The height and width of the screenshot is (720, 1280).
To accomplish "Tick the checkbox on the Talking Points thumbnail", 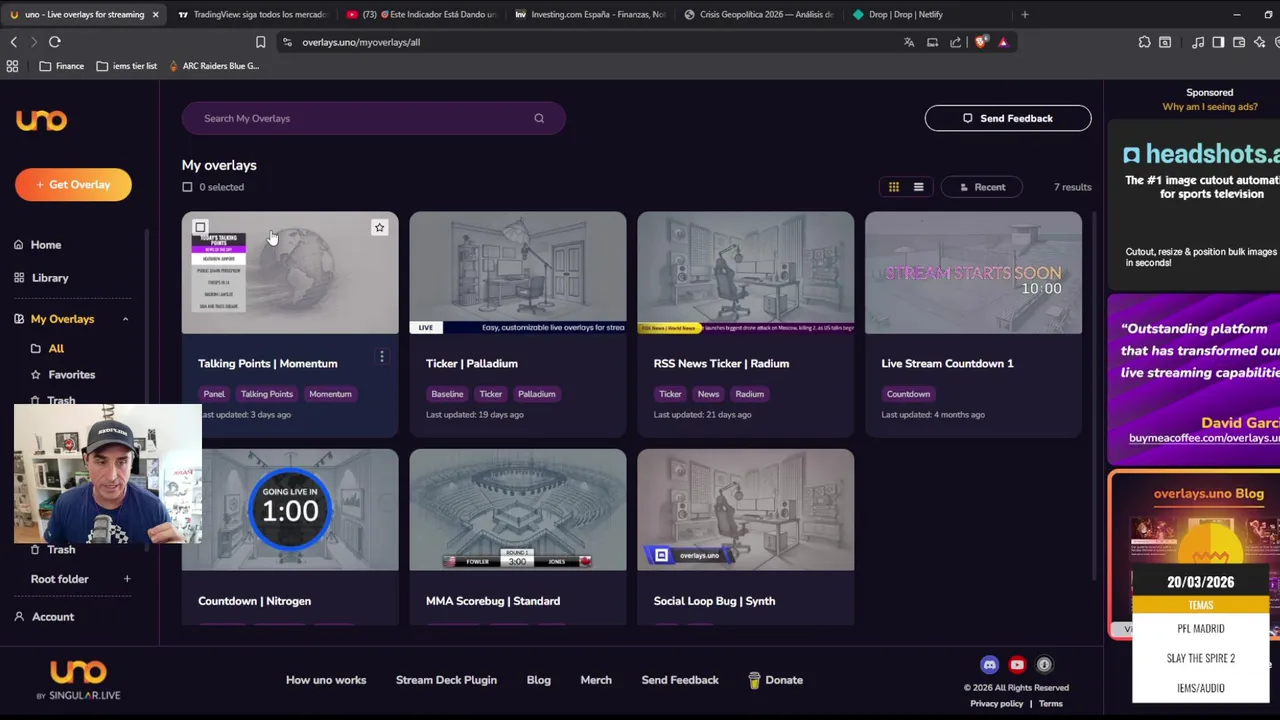I will tap(200, 228).
